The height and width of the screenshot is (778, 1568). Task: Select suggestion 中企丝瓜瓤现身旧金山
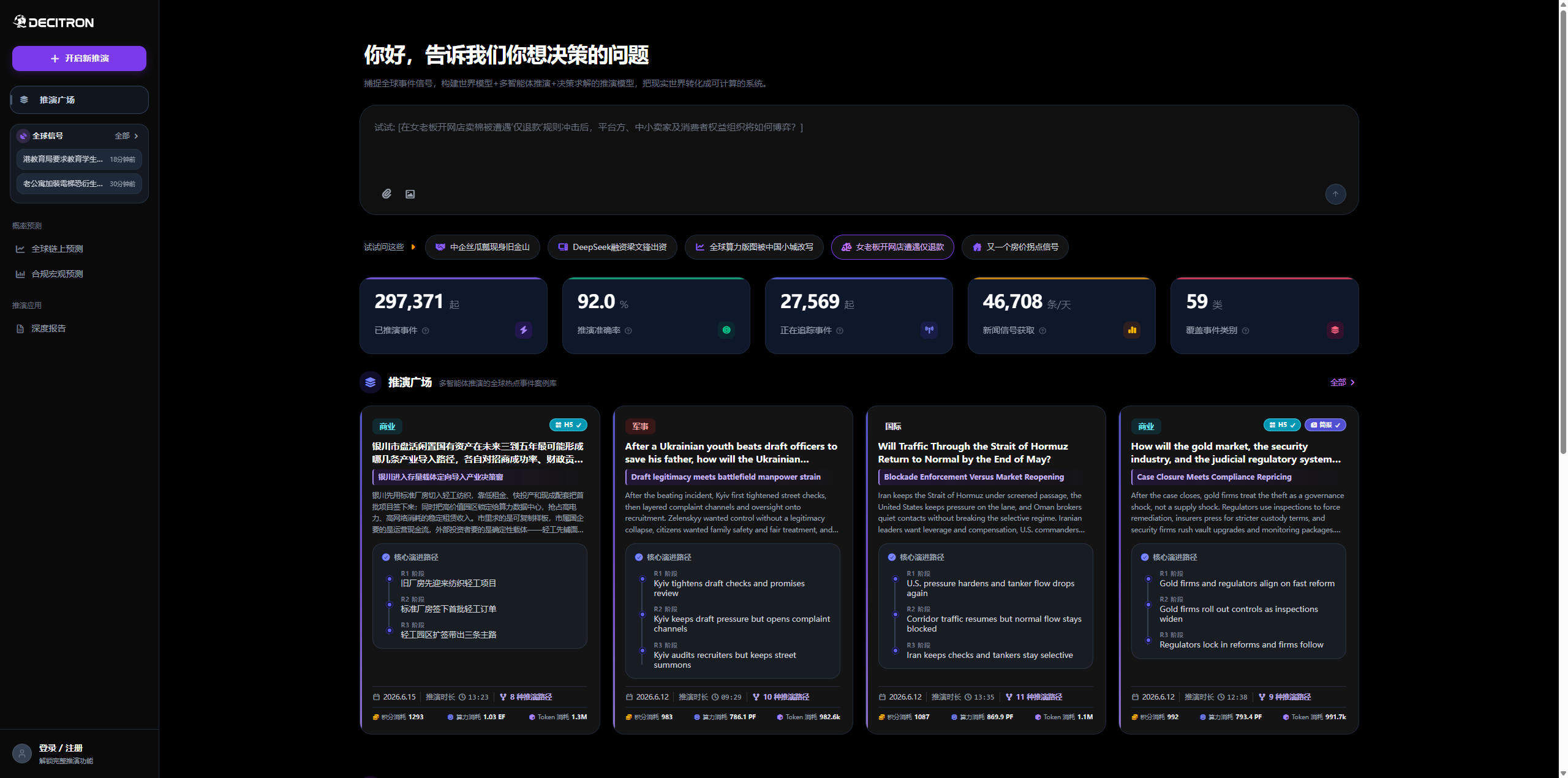tap(483, 247)
